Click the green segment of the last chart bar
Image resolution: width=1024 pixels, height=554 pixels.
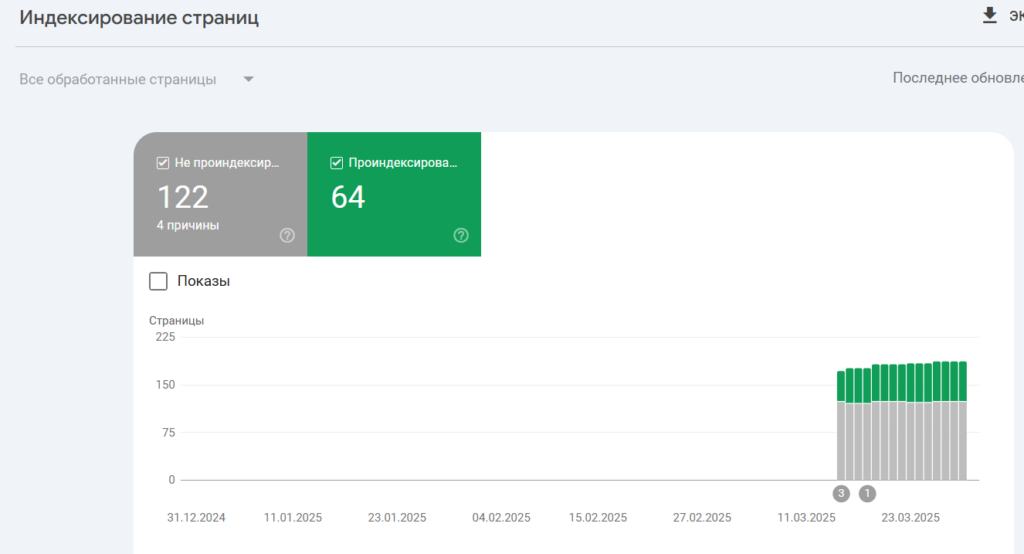coord(962,381)
